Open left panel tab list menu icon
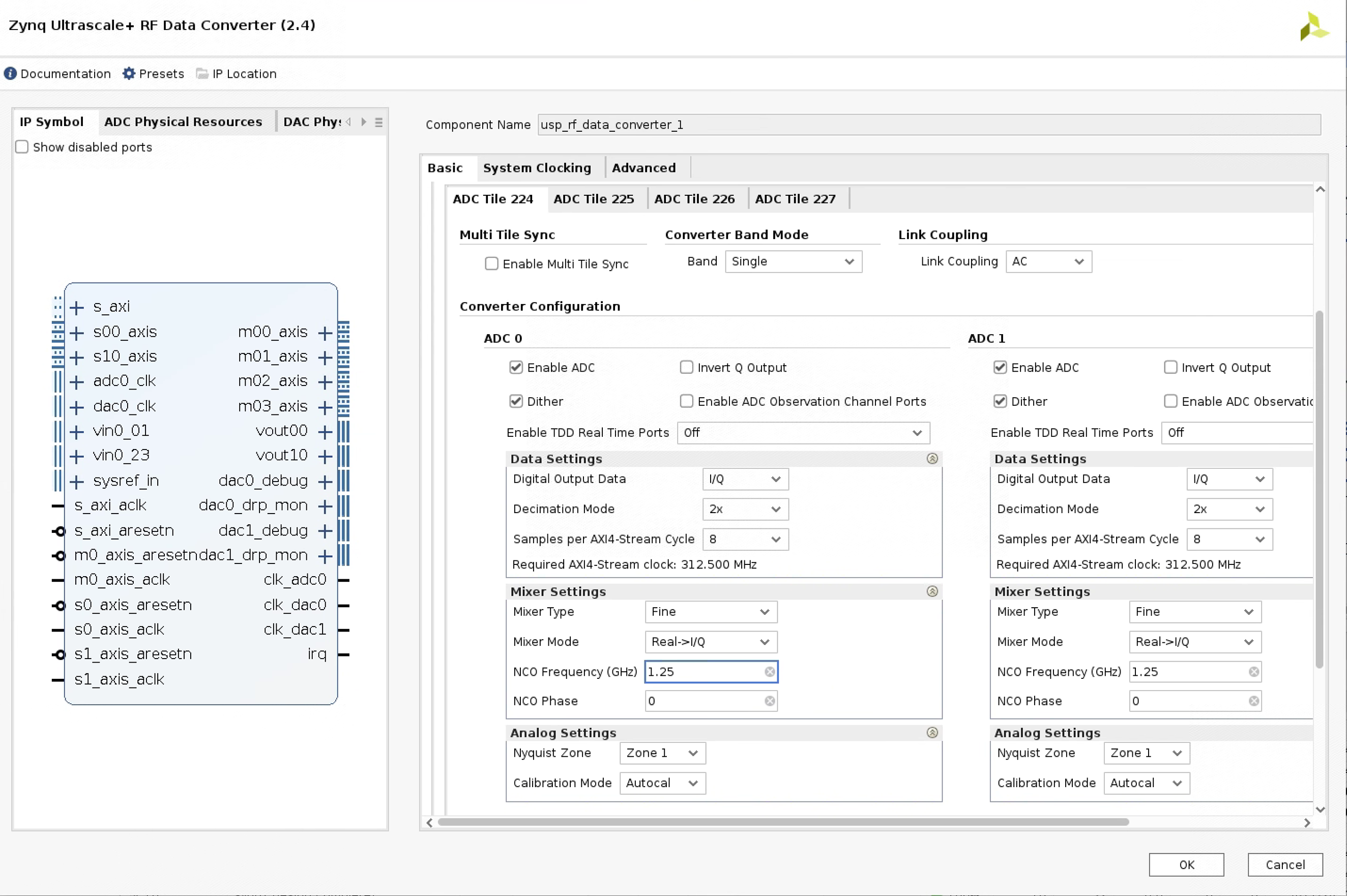This screenshot has height=896, width=1347. pyautogui.click(x=378, y=122)
